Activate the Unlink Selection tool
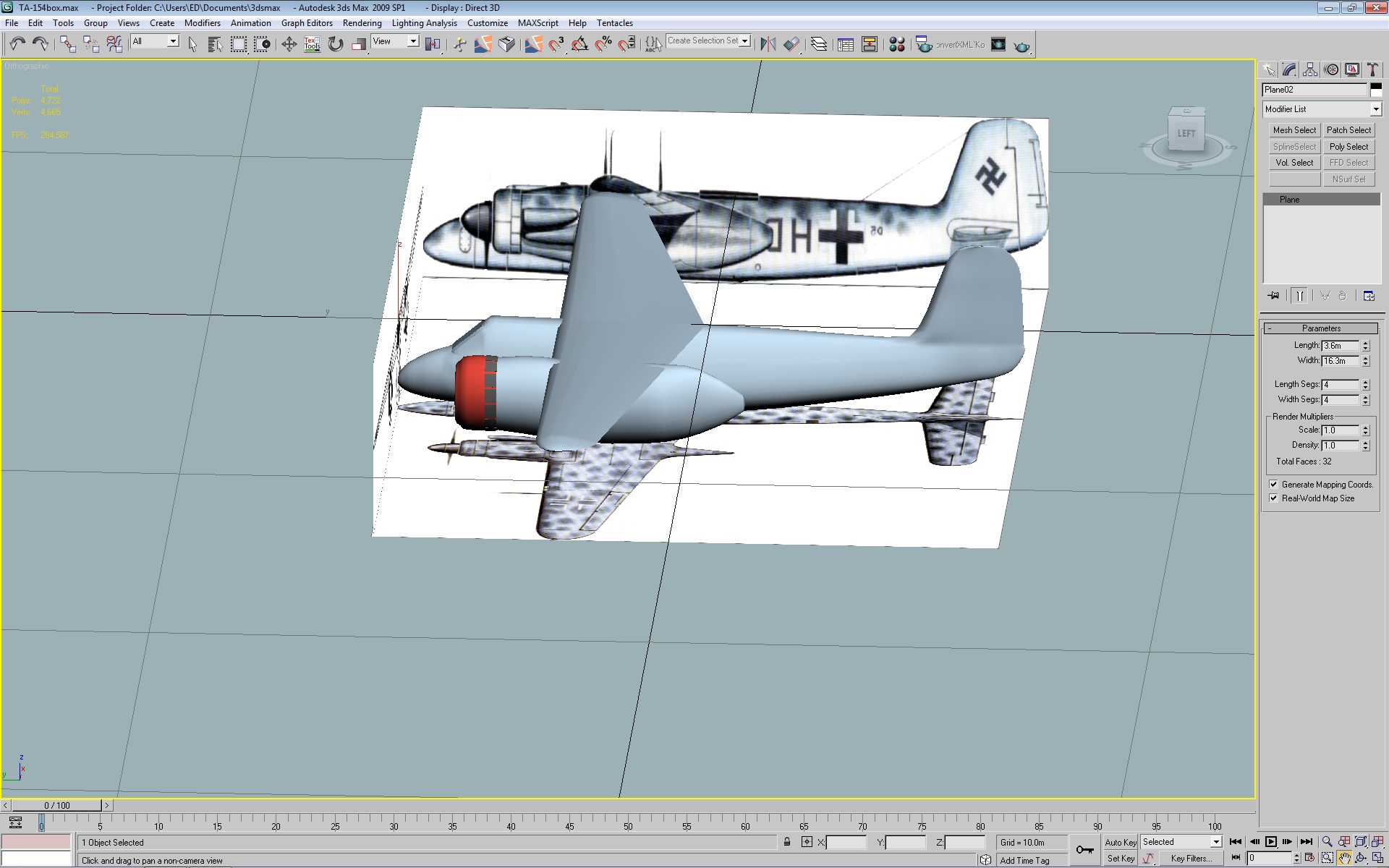 click(x=90, y=44)
